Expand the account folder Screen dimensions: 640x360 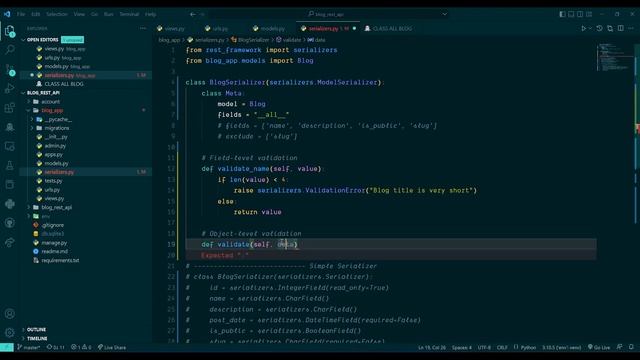click(x=50, y=102)
